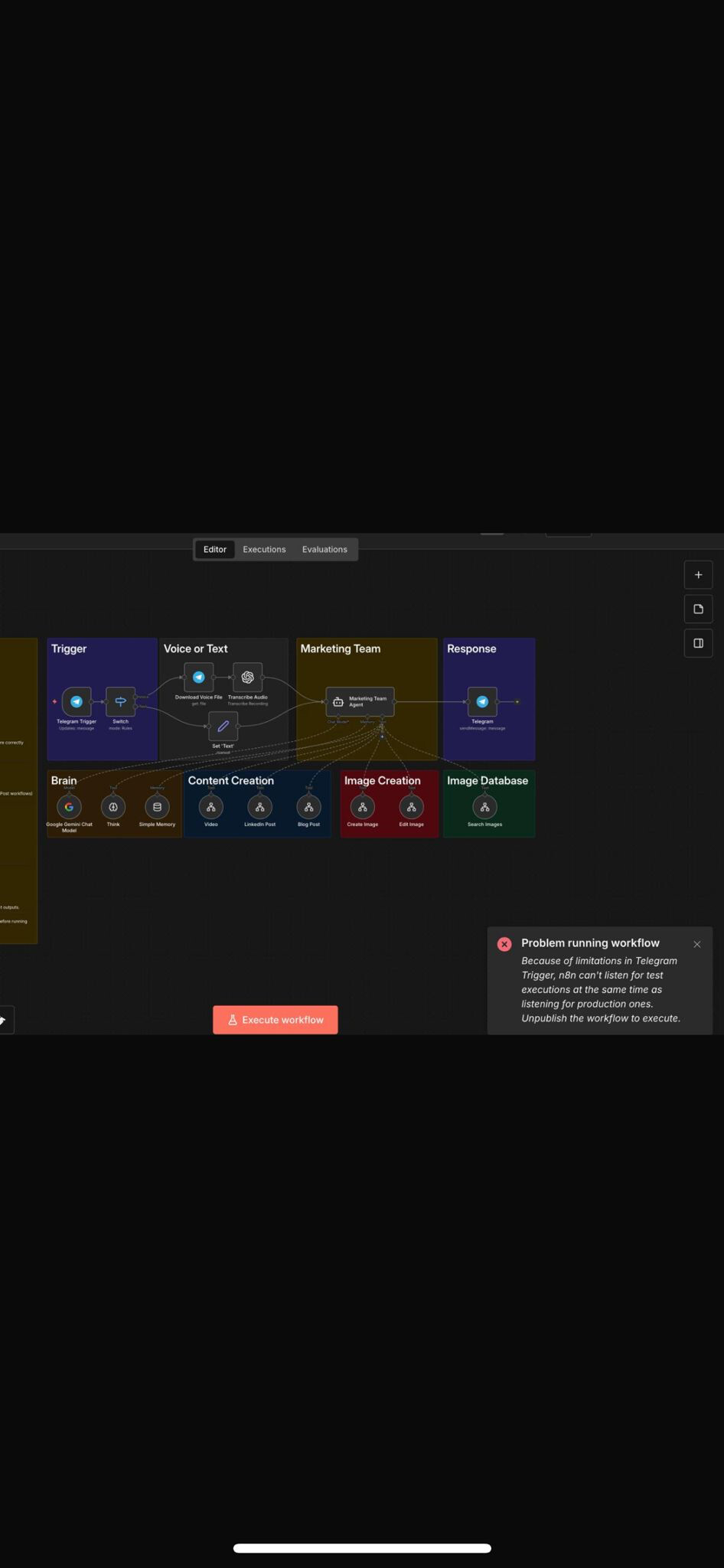Select the Edit Image tool node
The width and height of the screenshot is (724, 1568).
(x=411, y=806)
